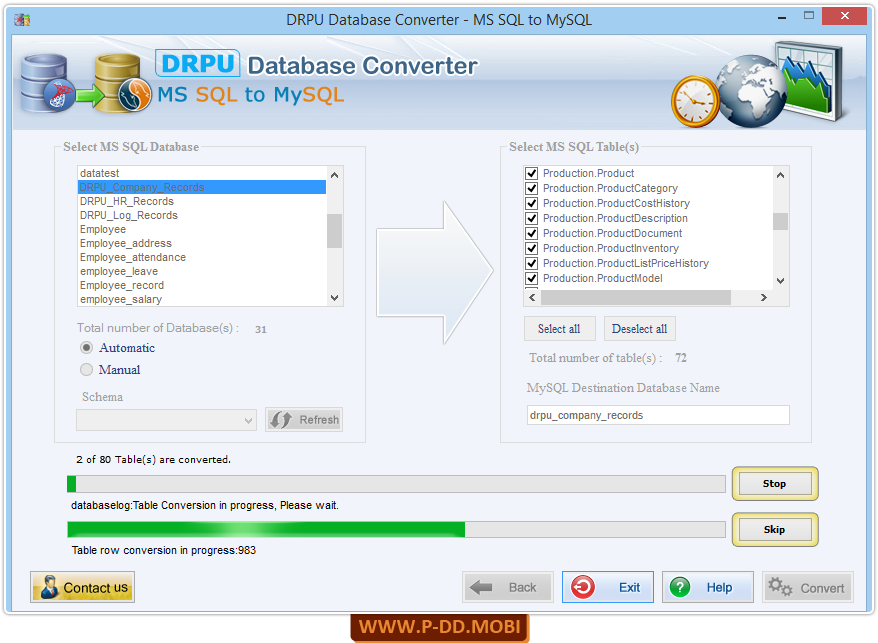878x643 pixels.
Task: Uncheck Production.ProductCostHistory table
Action: click(x=531, y=203)
